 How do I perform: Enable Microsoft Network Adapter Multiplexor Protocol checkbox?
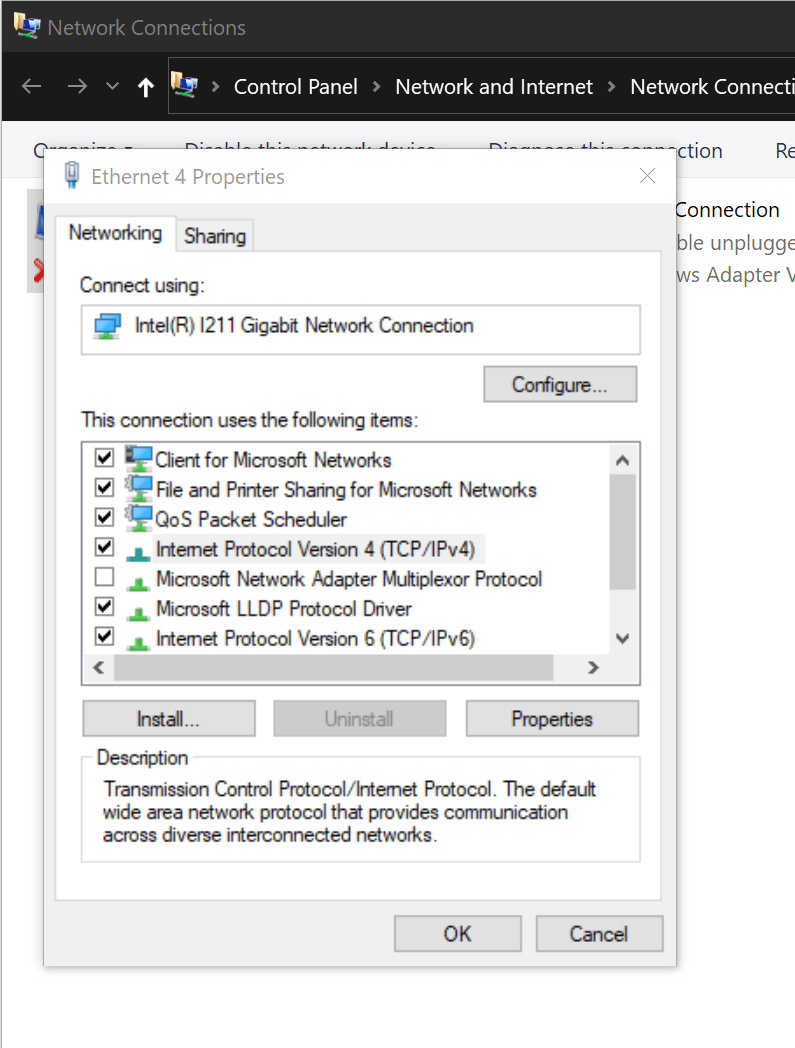tap(104, 576)
